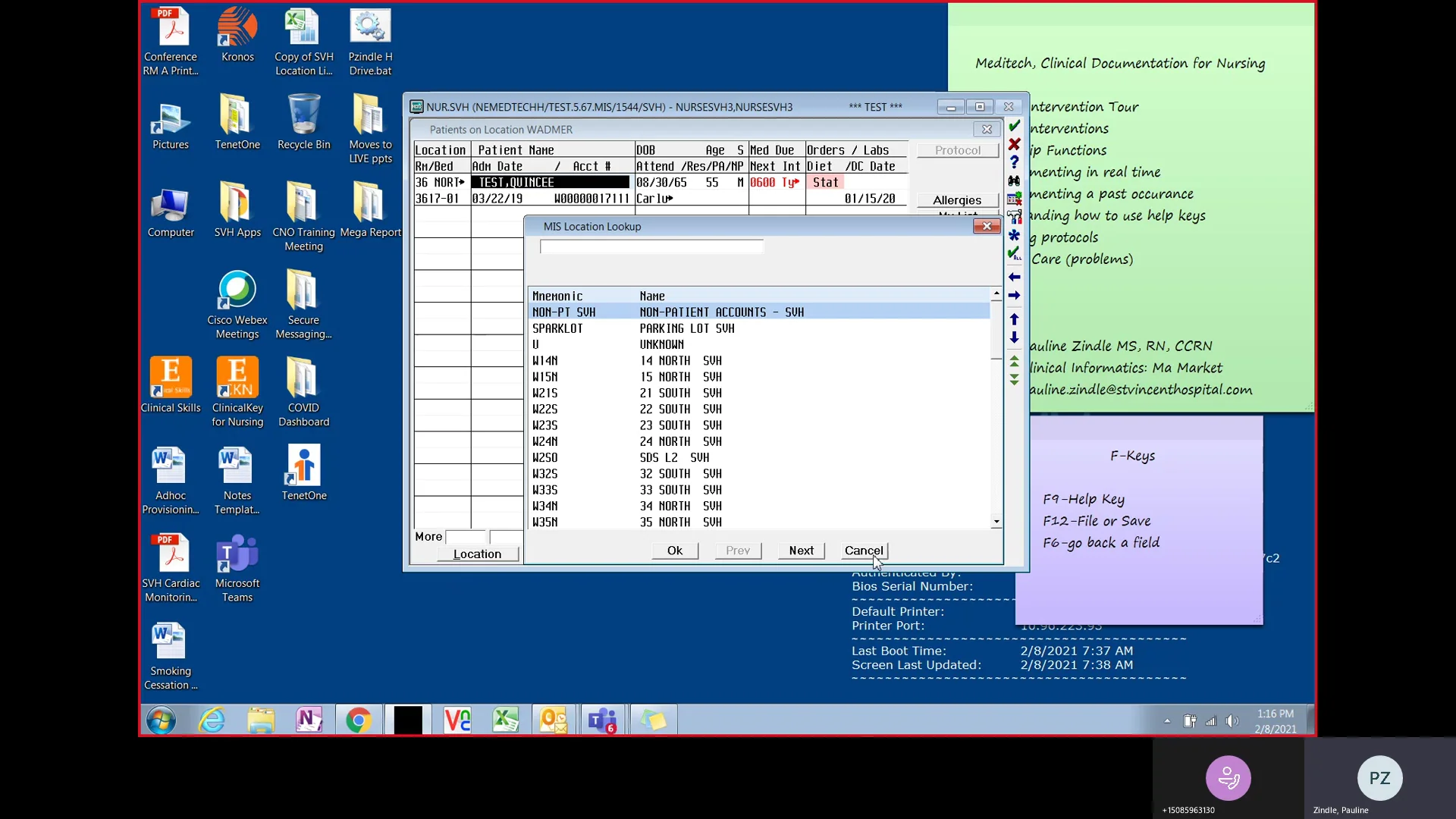Scroll down the MIS Location Lookup list
Screen dimensions: 1456x819
click(996, 520)
